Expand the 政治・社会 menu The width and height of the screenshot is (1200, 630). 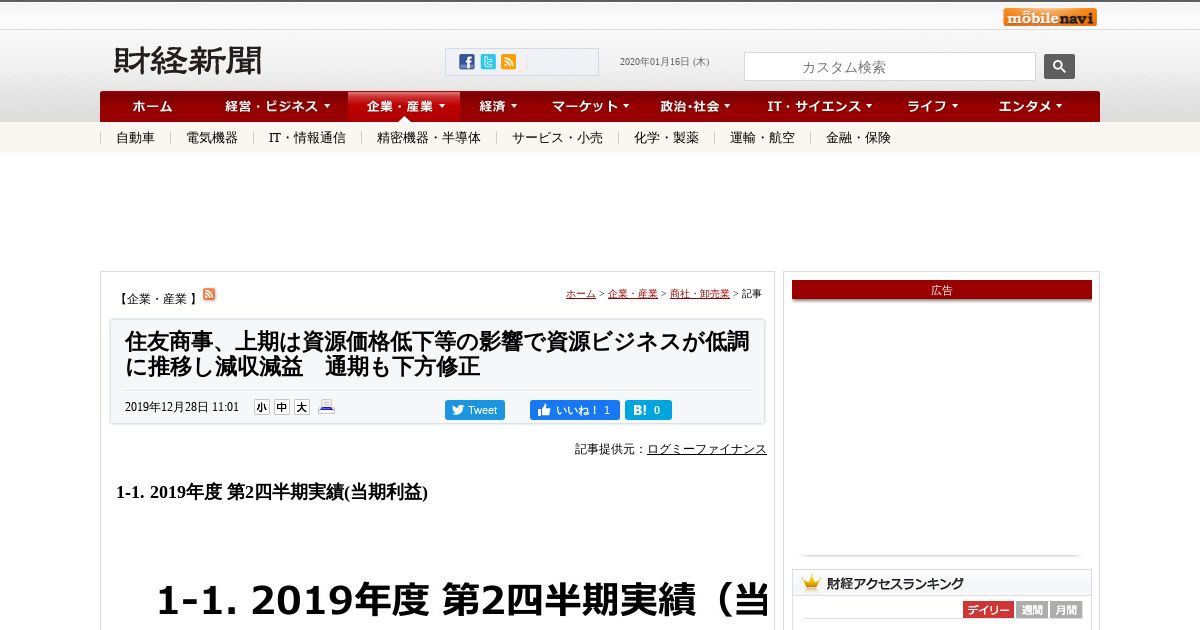tap(695, 106)
